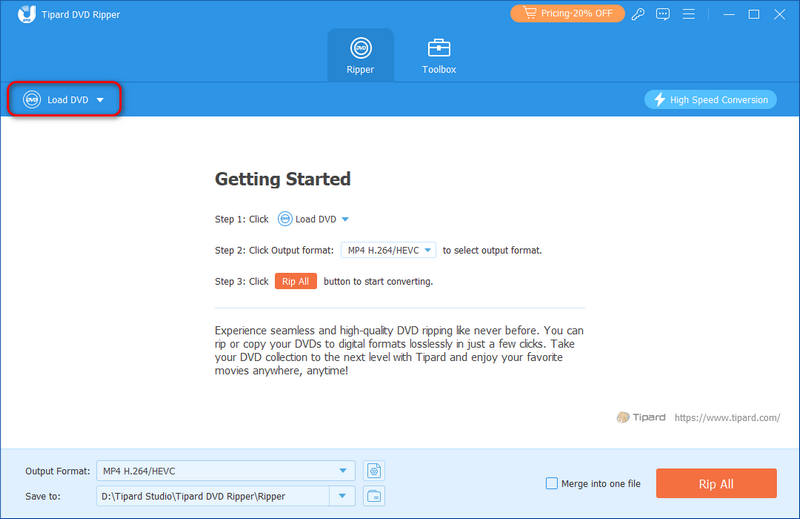This screenshot has height=519, width=800.
Task: Close the Tipard DVD Ripper window
Action: 779,14
